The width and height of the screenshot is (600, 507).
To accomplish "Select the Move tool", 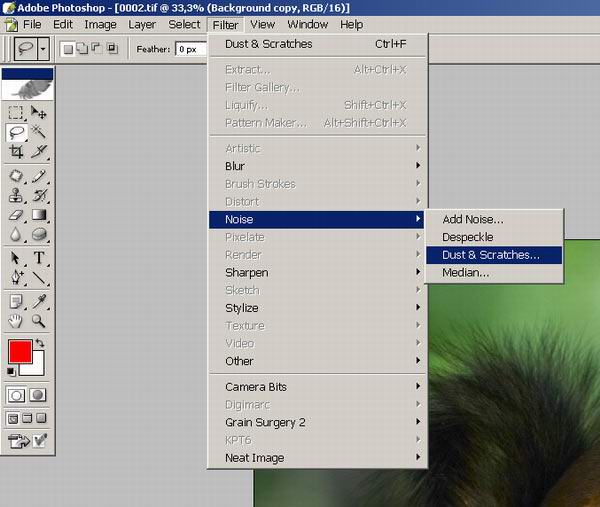I will 39,113.
